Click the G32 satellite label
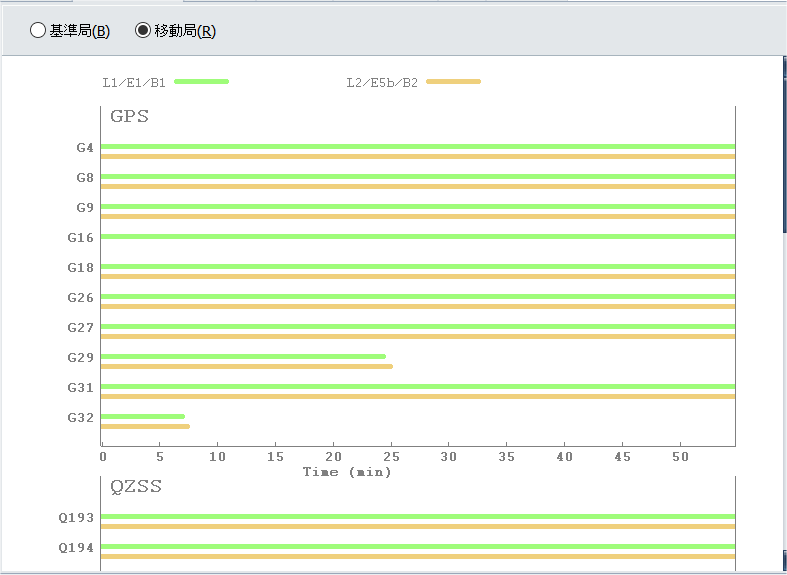Image resolution: width=787 pixels, height=575 pixels. [x=81, y=418]
